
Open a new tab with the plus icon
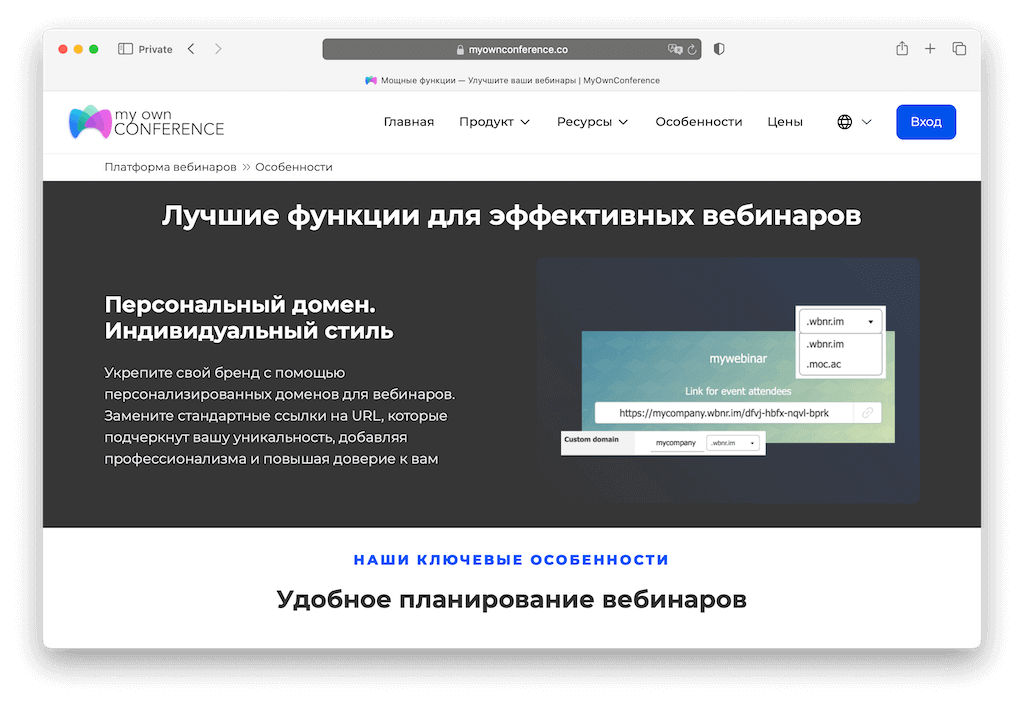pyautogui.click(x=930, y=47)
